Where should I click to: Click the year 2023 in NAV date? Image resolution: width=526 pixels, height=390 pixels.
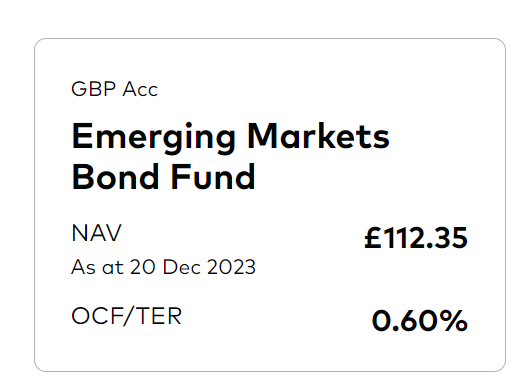pyautogui.click(x=231, y=267)
